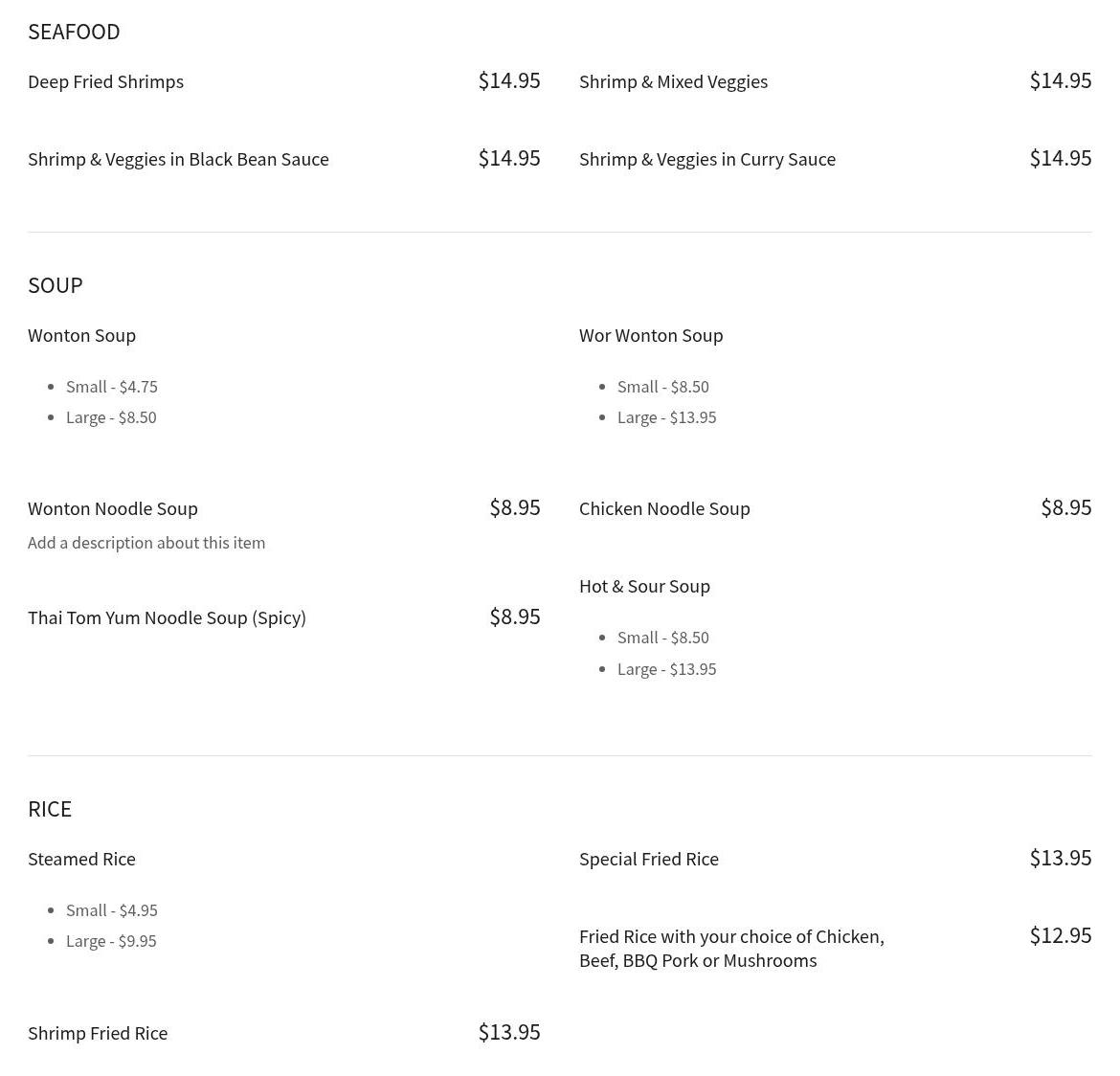Click the SOUP section heading
Image resolution: width=1120 pixels, height=1076 pixels.
[x=56, y=285]
